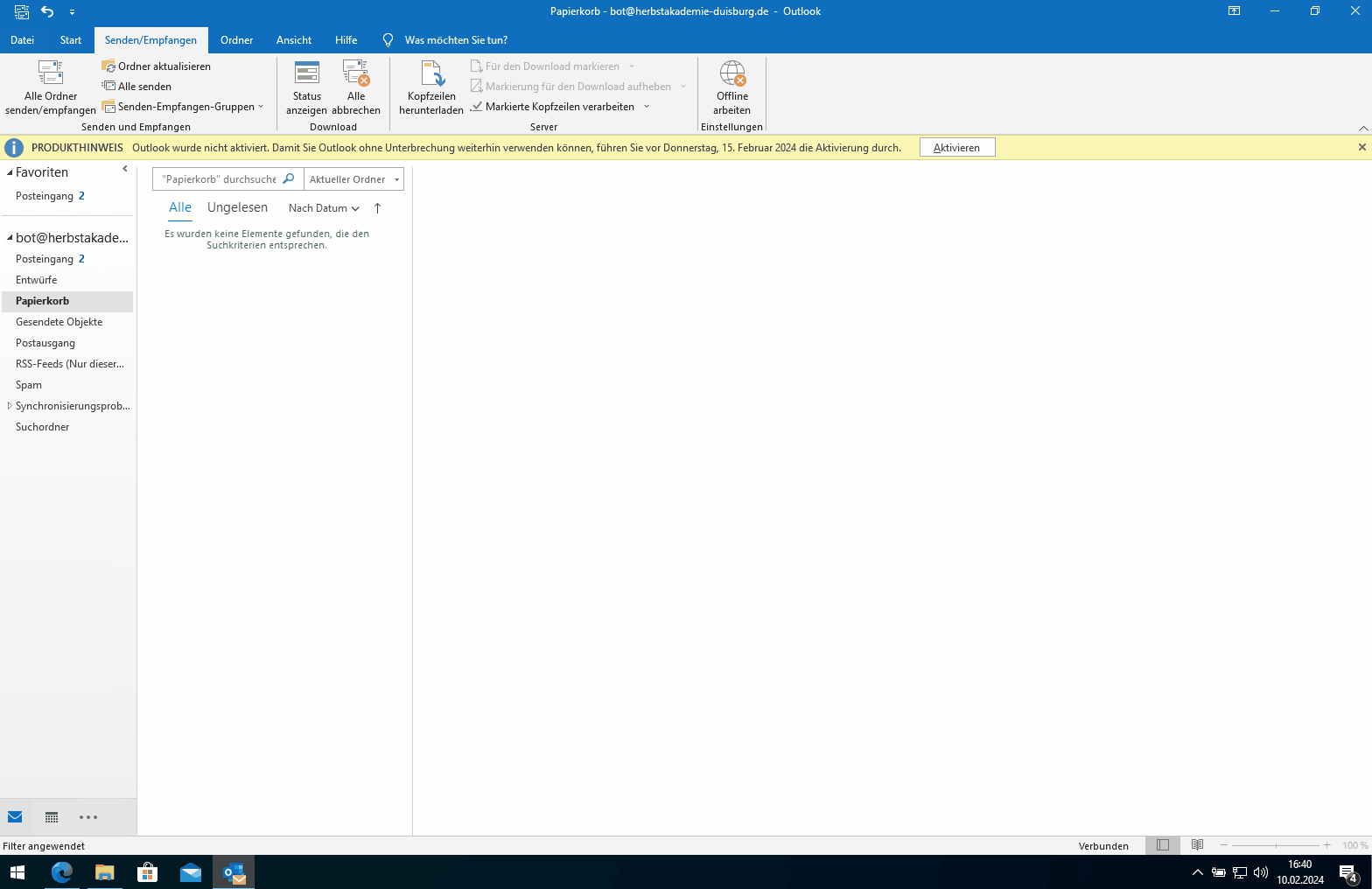Open Markierte Kopfzeilen verarbeiten dropdown

coord(647,107)
